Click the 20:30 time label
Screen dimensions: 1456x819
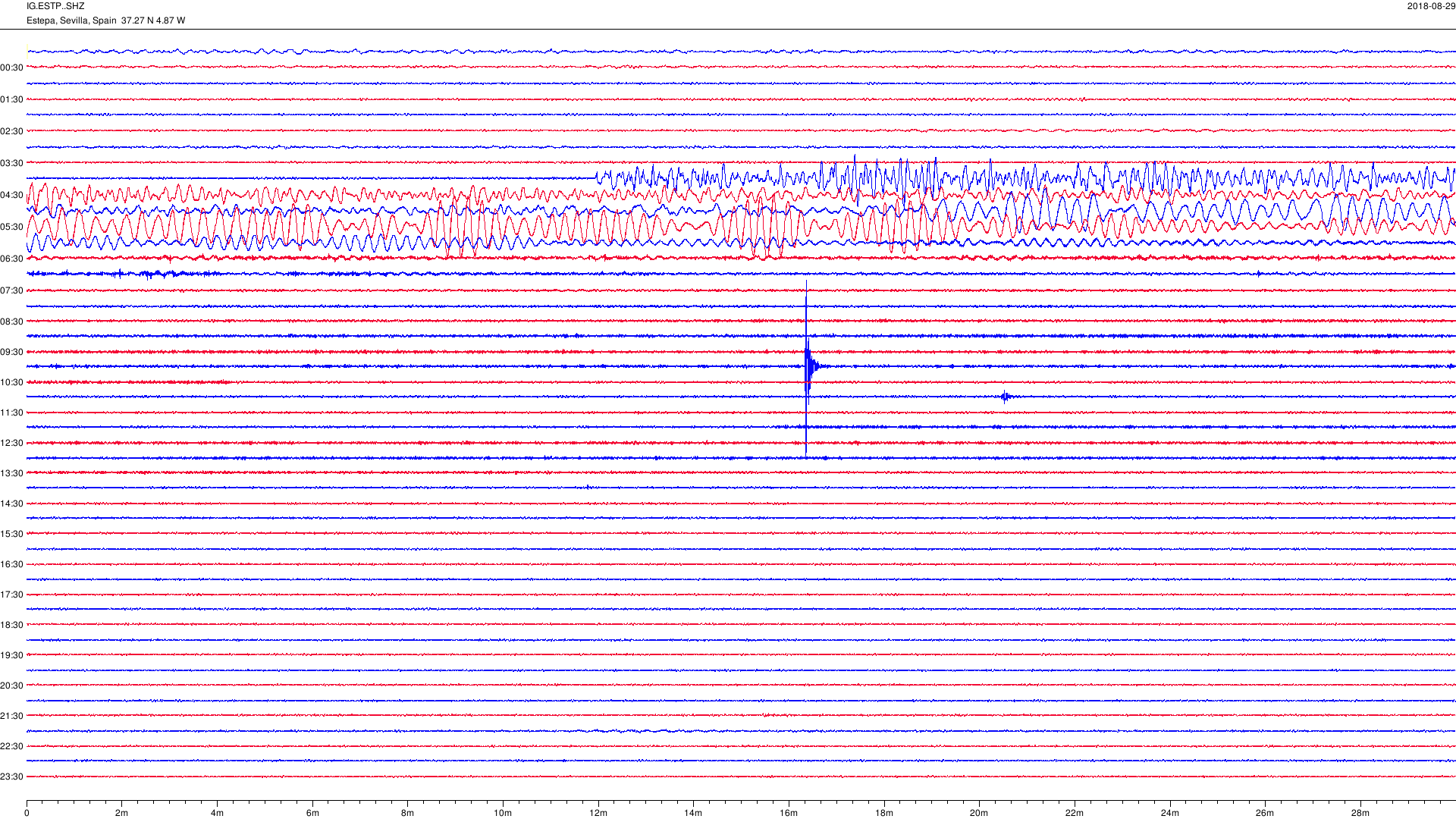coord(11,686)
